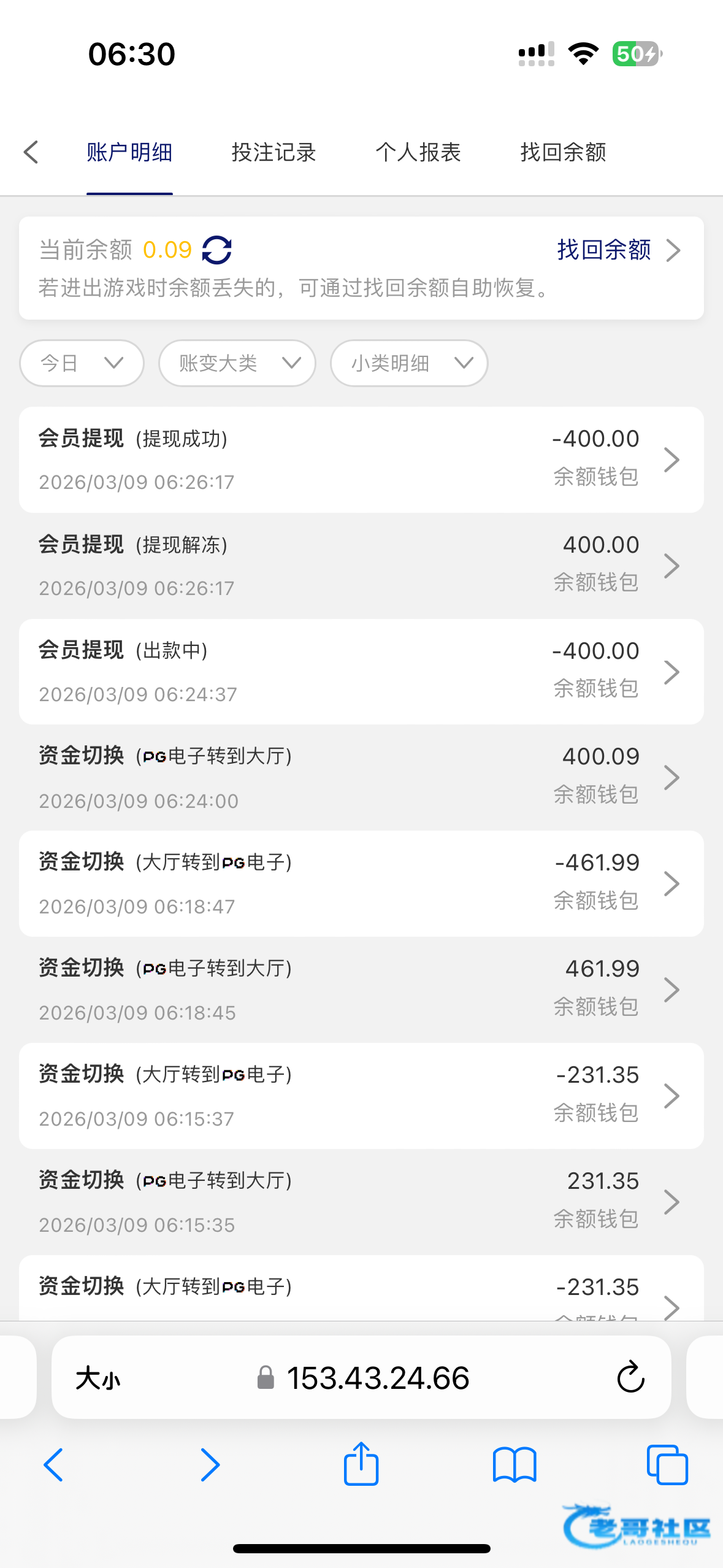Open the 找回余额 tab
The width and height of the screenshot is (723, 1568).
[563, 152]
